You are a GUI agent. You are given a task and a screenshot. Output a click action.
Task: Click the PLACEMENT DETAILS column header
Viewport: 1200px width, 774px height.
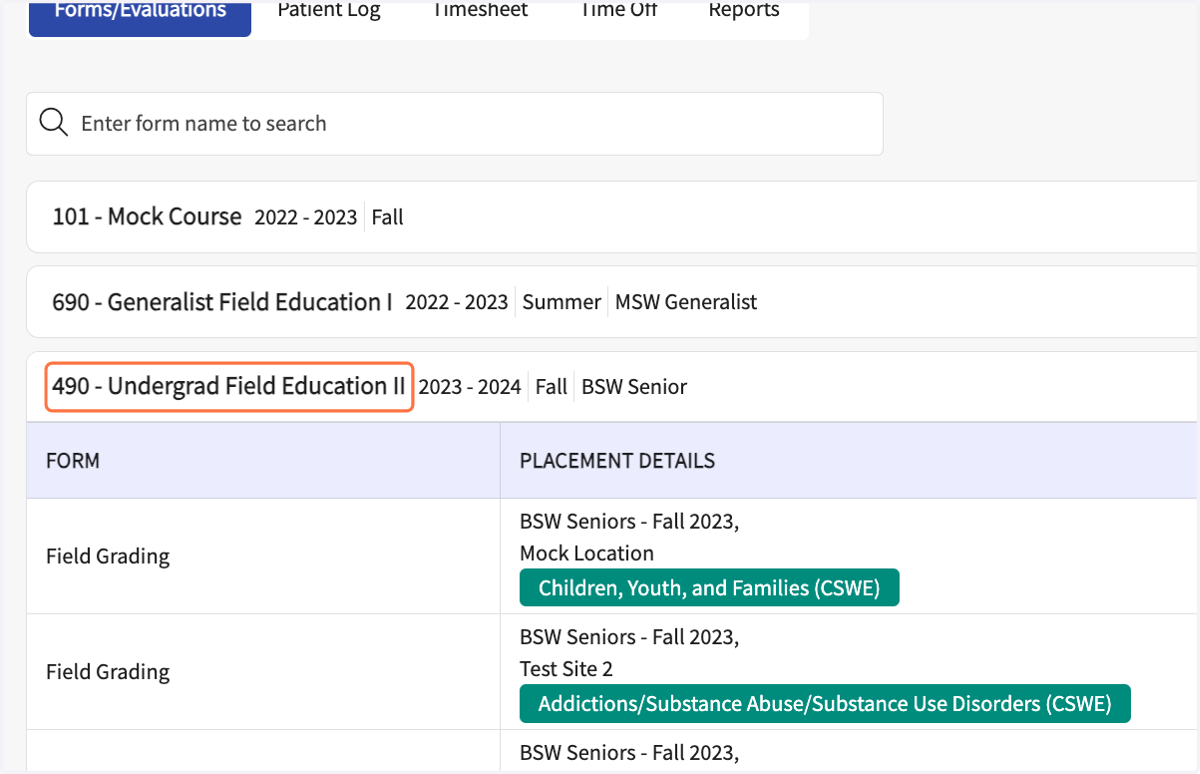pos(617,461)
